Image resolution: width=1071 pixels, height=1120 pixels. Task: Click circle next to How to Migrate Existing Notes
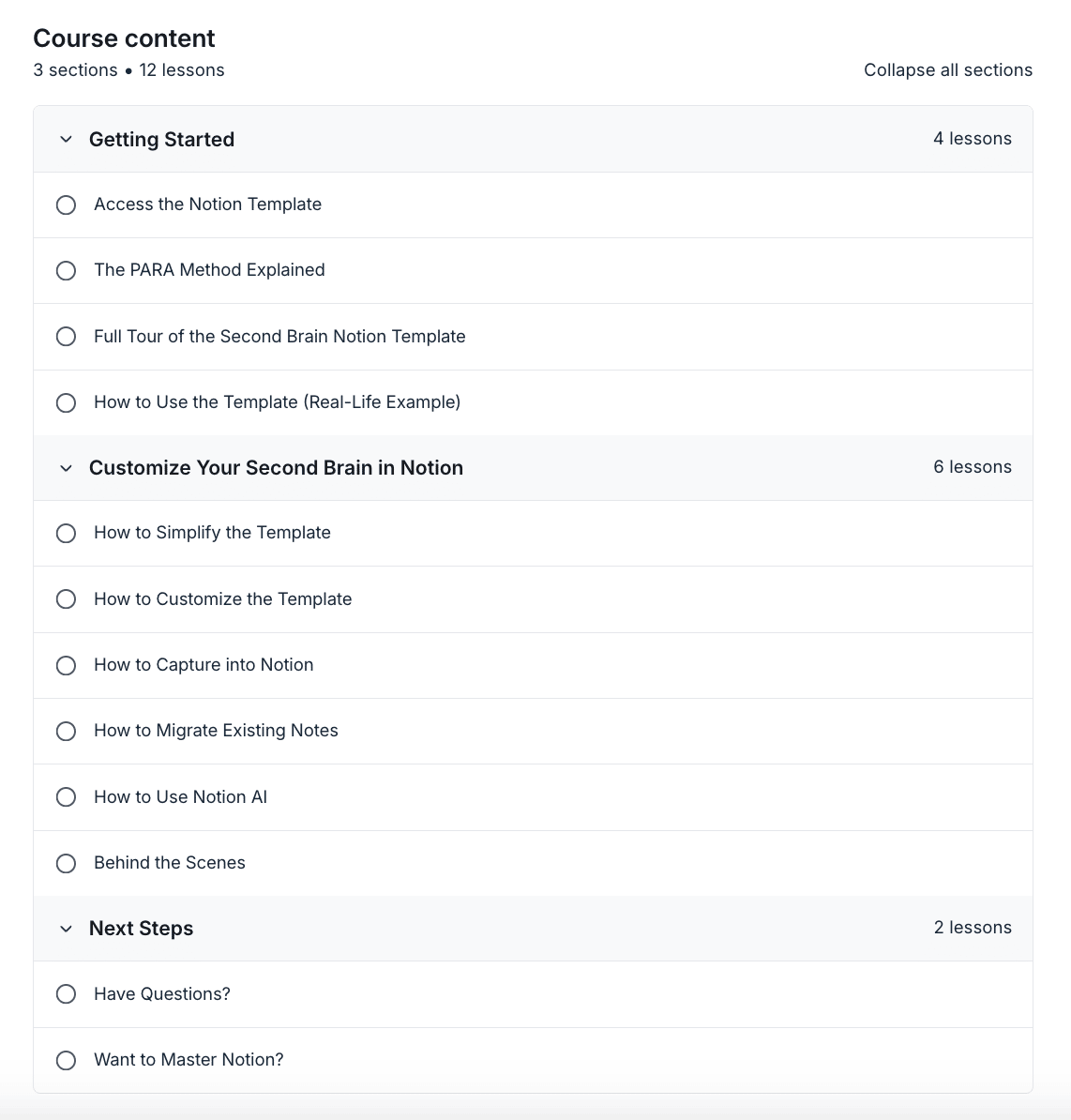(66, 732)
